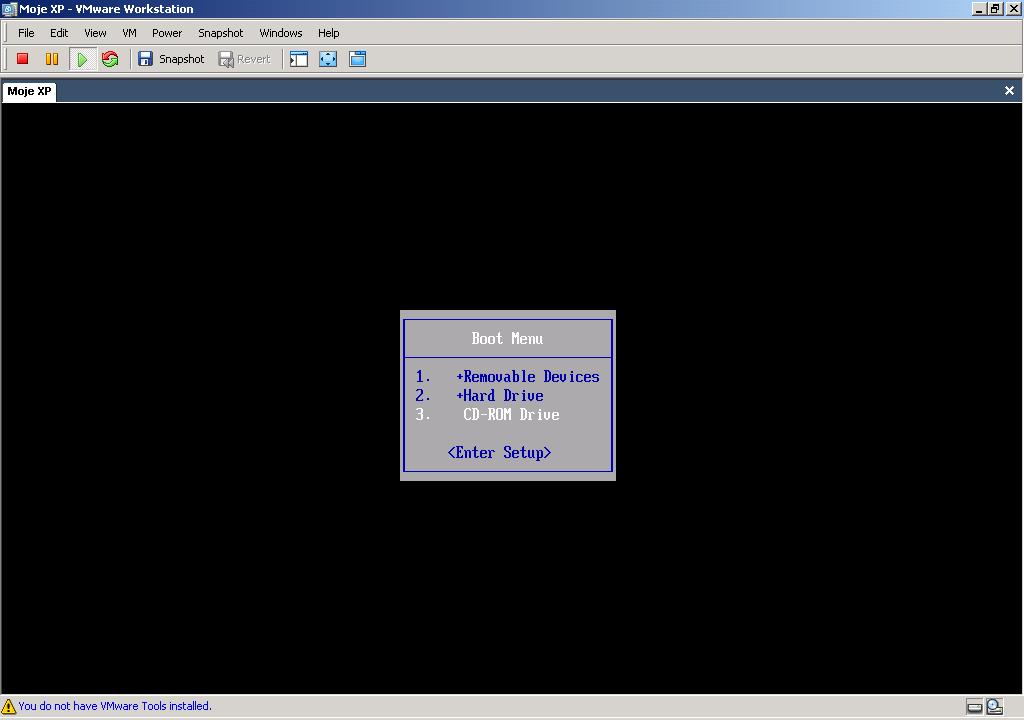
Task: Click the VMware Workstation title bar icon
Action: (x=9, y=9)
